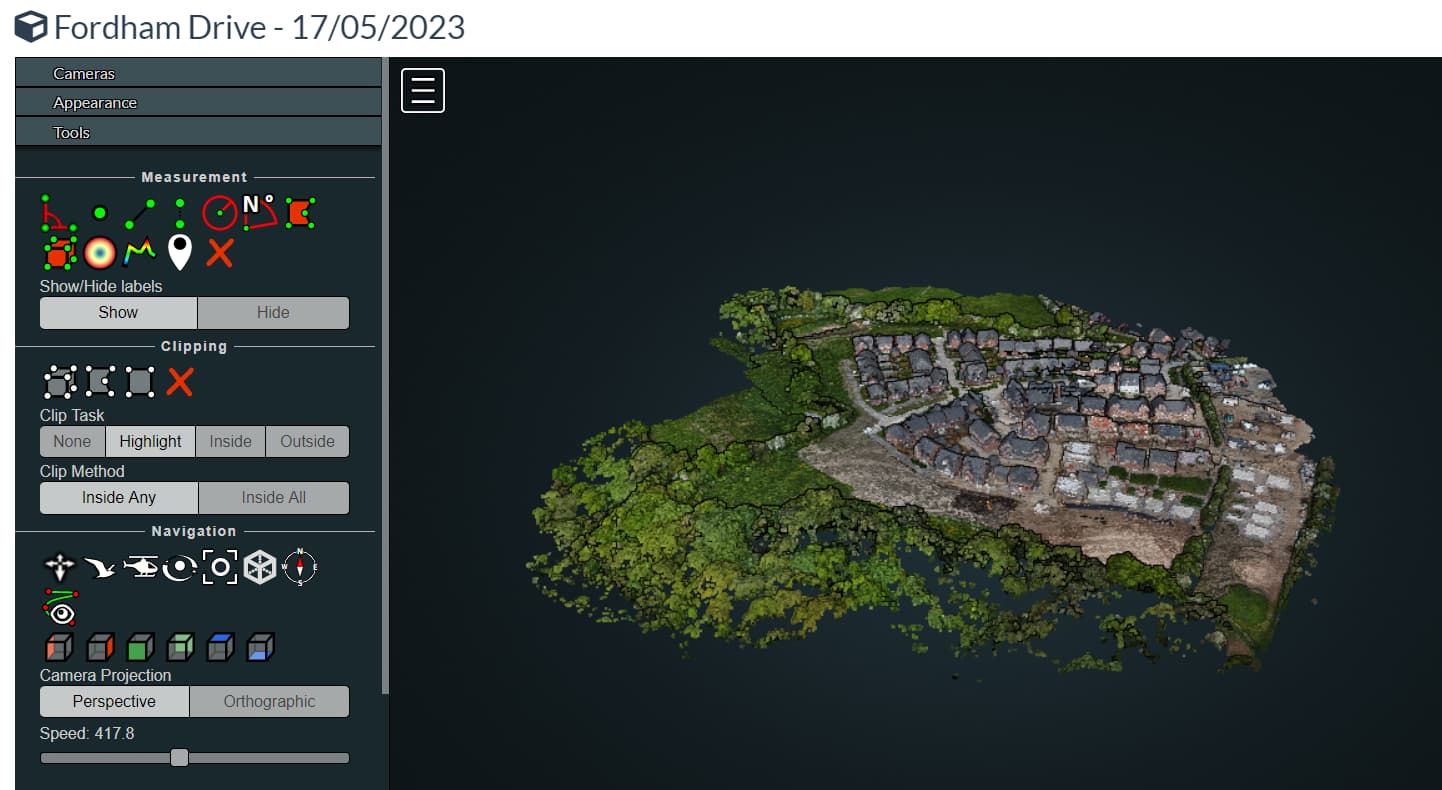This screenshot has width=1442, height=790.
Task: Change camera projection to Orthographic
Action: pos(269,701)
